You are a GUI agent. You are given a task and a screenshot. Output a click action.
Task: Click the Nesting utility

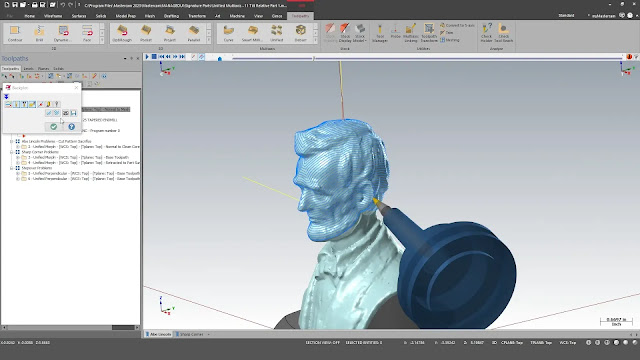click(449, 40)
